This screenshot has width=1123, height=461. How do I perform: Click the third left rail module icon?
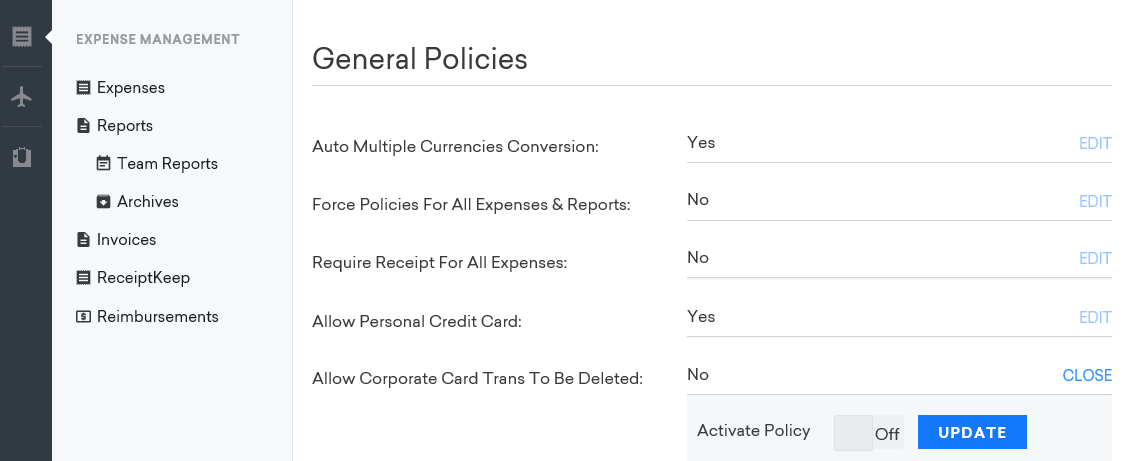[x=22, y=157]
